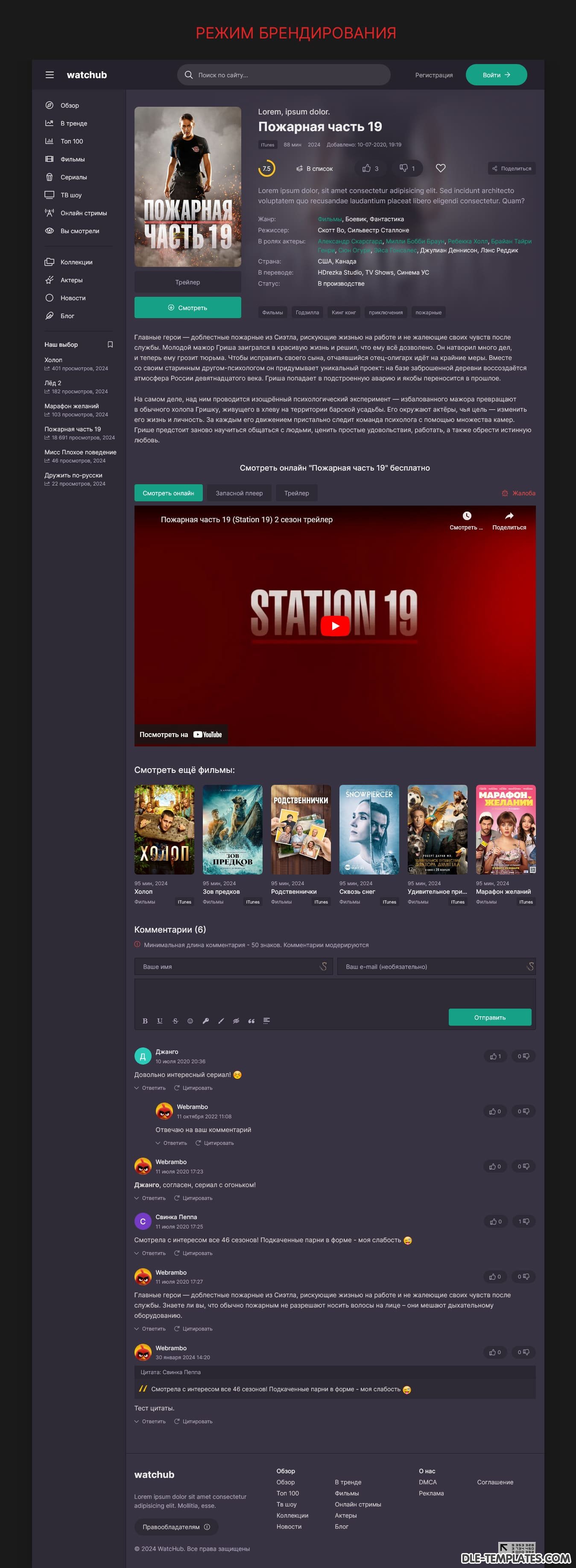The width and height of the screenshot is (576, 1568).
Task: Click the Ваше имя name input field
Action: (233, 967)
